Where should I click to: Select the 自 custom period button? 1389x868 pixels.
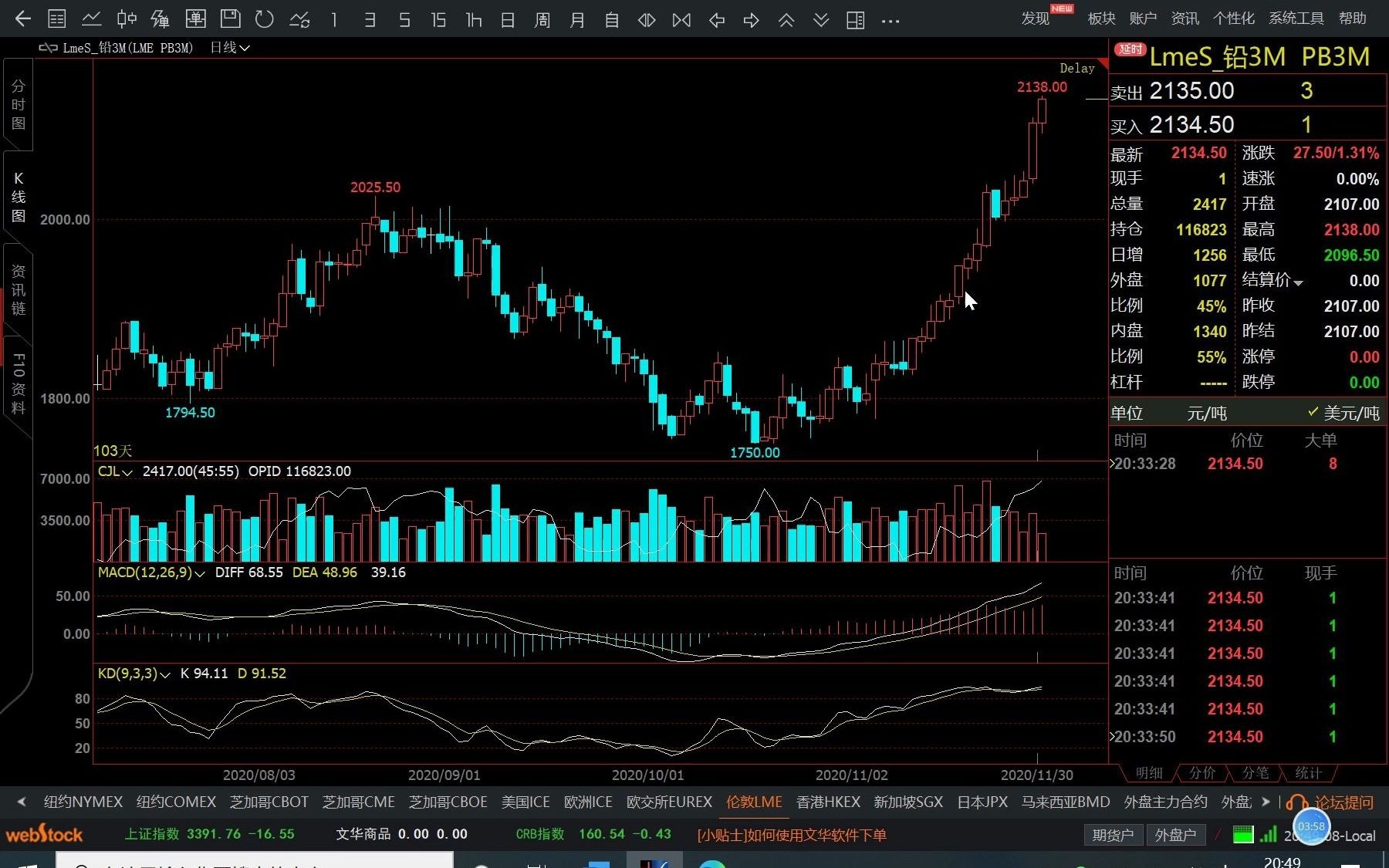pyautogui.click(x=612, y=19)
